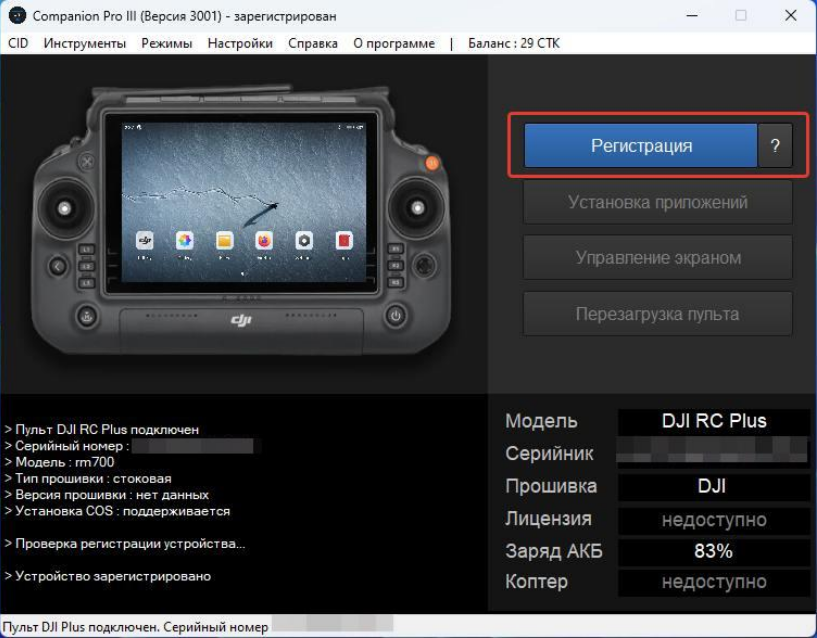Click the controller back arrow button
Viewport: 817px width, 638px height.
[57, 267]
